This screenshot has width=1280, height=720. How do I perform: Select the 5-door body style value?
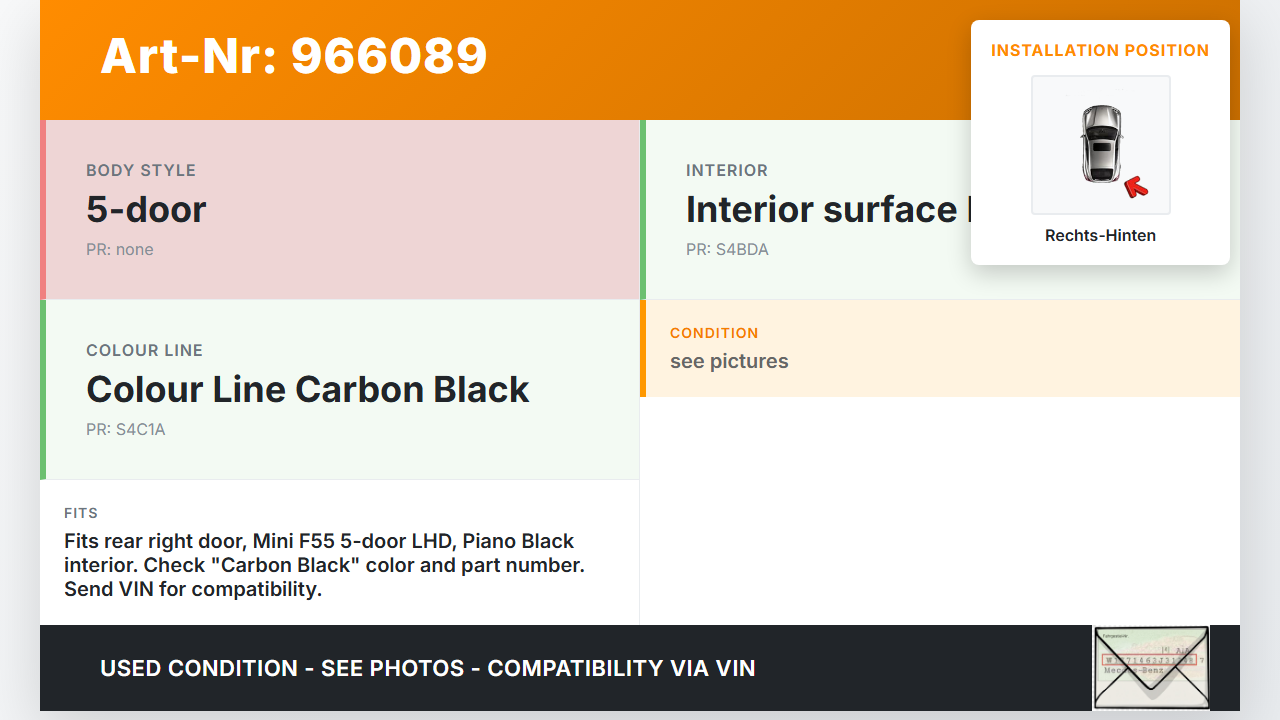click(146, 209)
